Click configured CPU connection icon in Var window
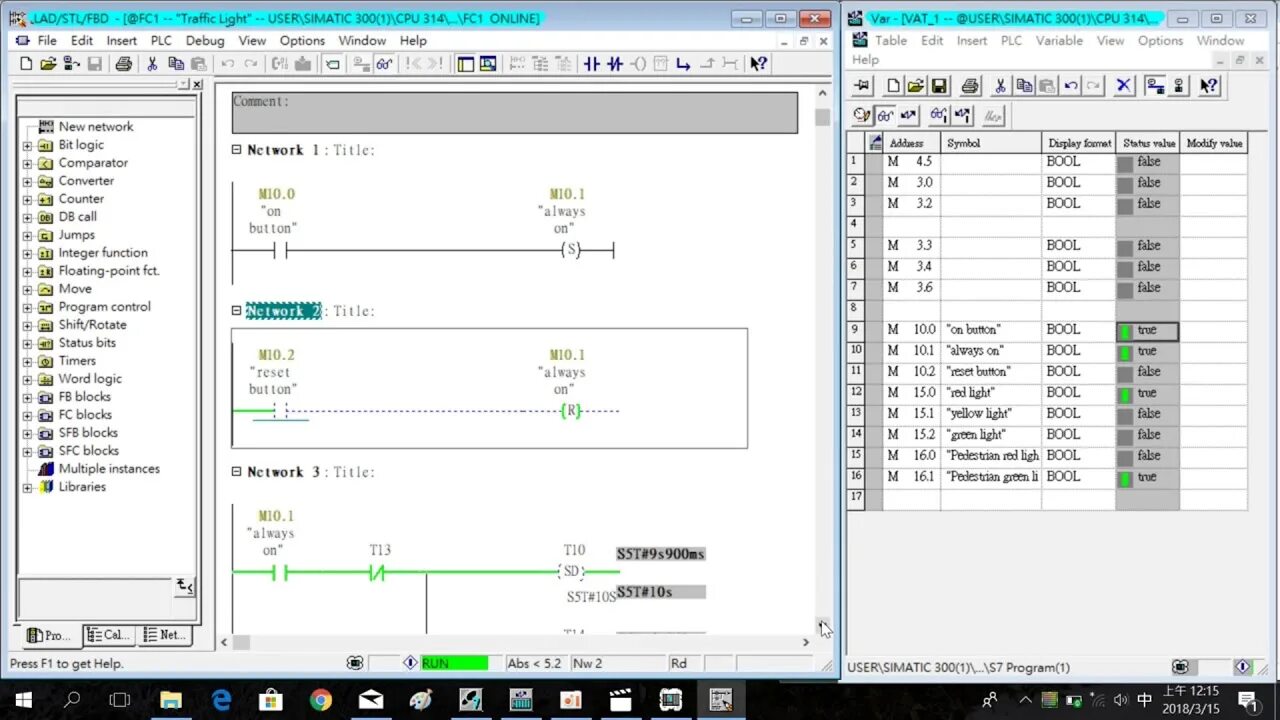This screenshot has width=1280, height=720. 1155,86
